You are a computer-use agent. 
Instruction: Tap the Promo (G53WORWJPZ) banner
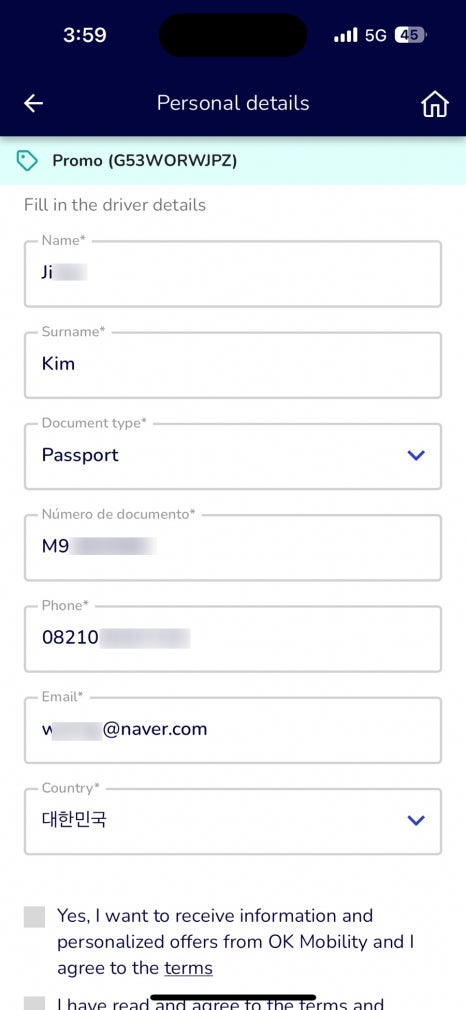coord(233,160)
